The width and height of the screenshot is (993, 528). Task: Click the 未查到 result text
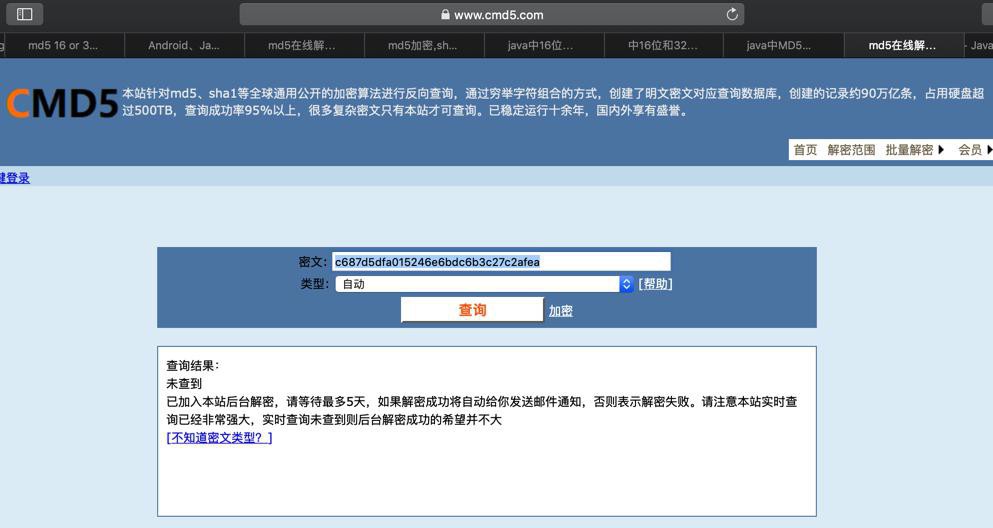click(x=184, y=384)
